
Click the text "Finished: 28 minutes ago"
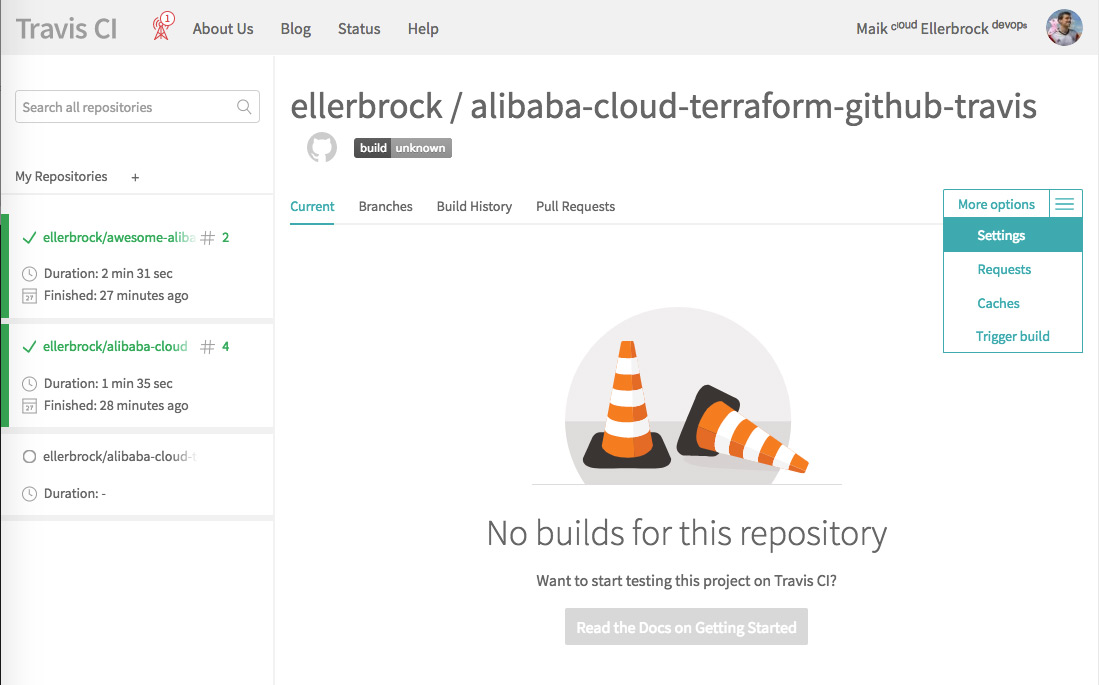(x=116, y=406)
